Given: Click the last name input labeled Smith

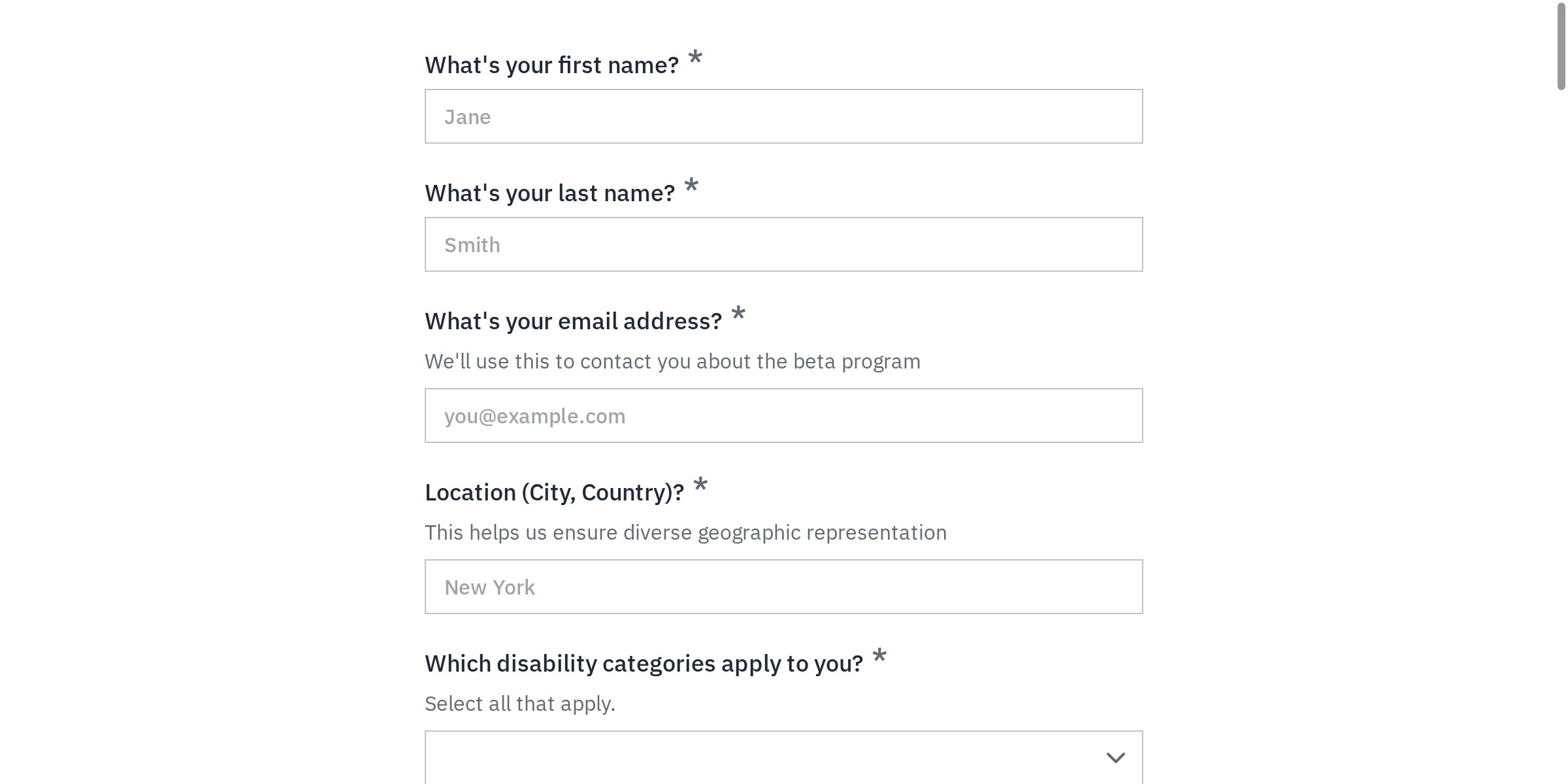Looking at the screenshot, I should point(783,244).
